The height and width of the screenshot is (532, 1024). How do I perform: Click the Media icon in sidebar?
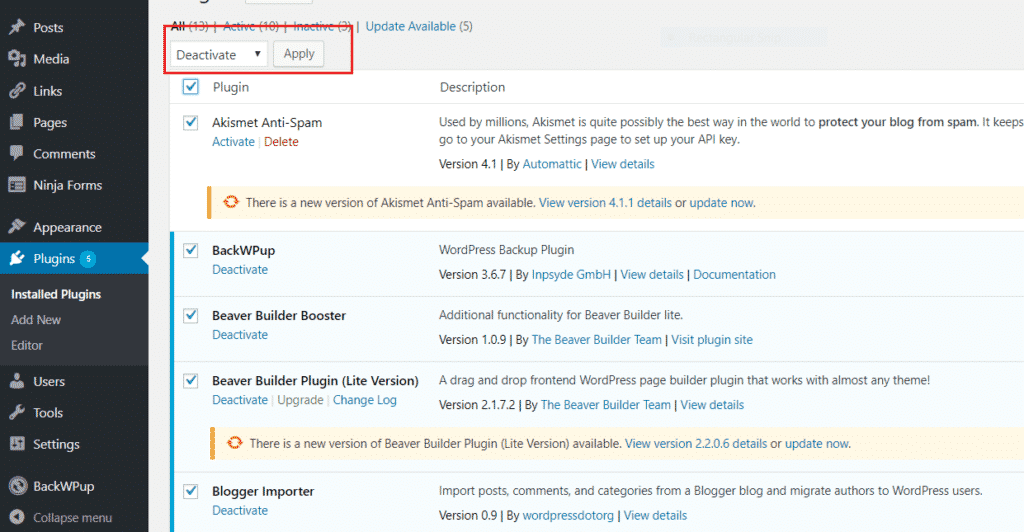point(17,59)
